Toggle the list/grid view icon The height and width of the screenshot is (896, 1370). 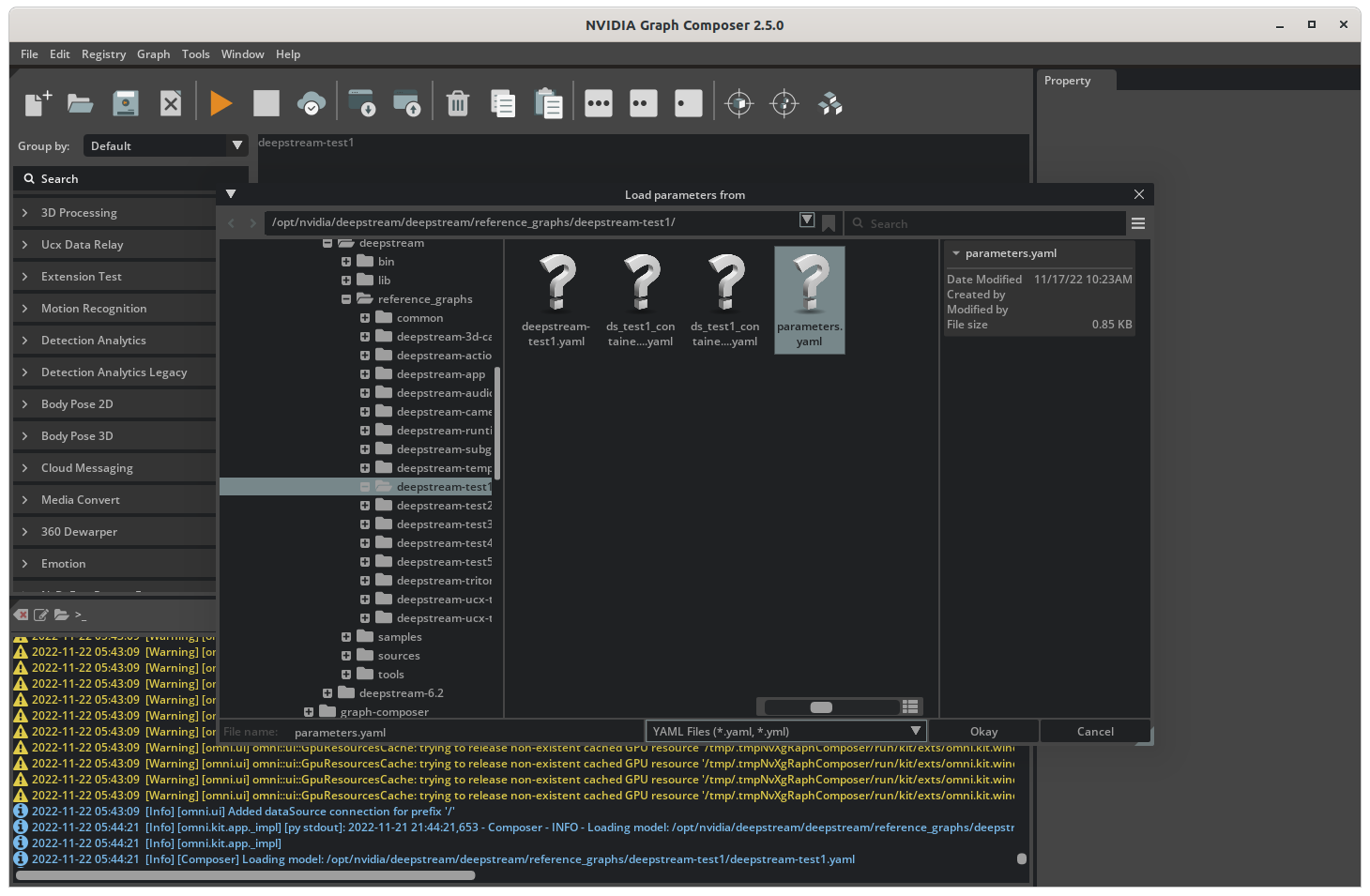coord(910,706)
